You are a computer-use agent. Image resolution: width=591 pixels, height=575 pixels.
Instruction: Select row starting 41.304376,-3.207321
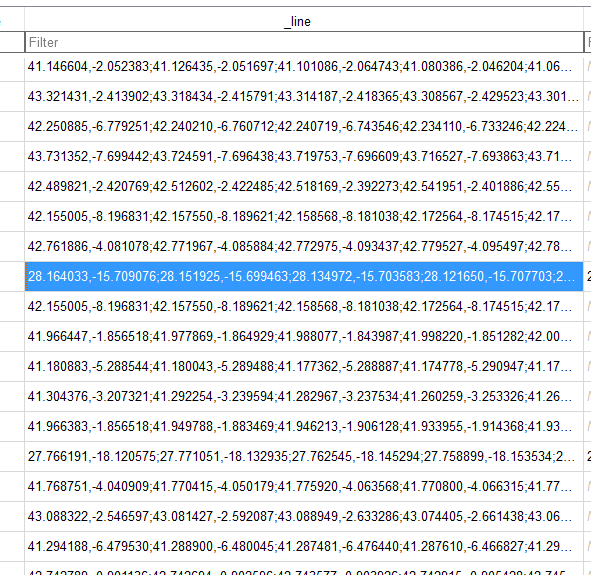coord(304,396)
